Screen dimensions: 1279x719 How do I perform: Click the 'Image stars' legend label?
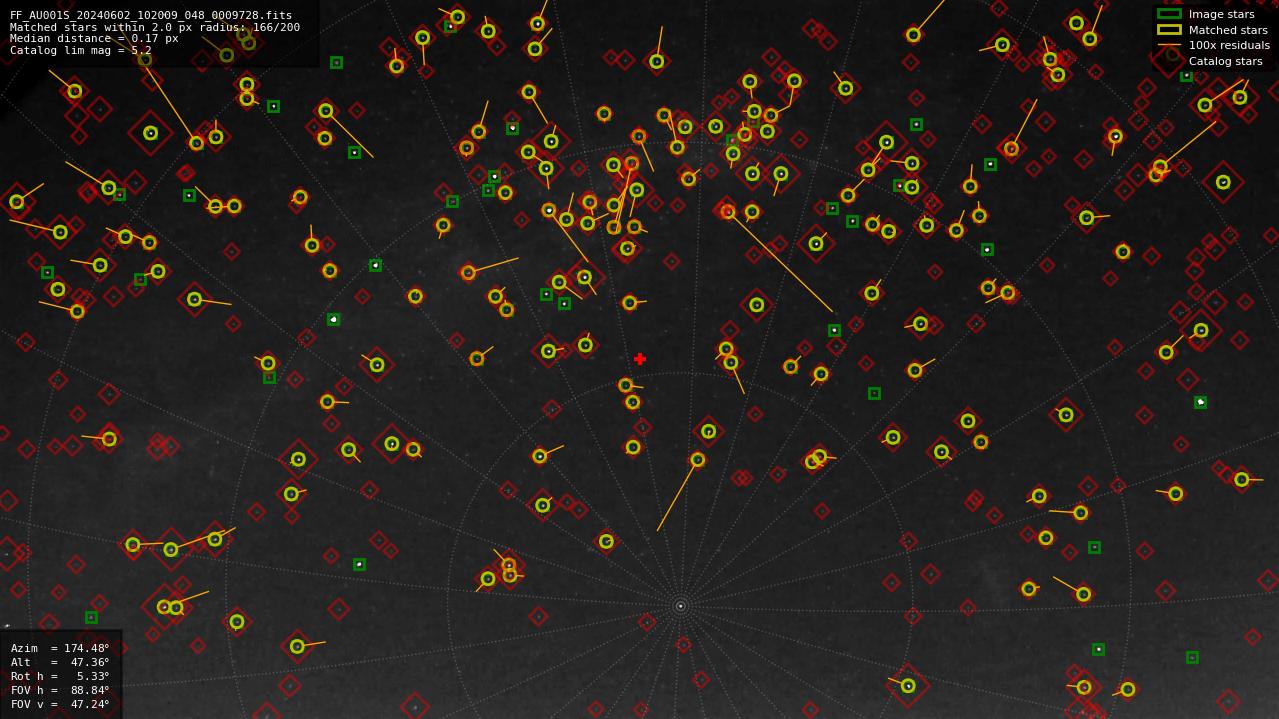point(1221,14)
